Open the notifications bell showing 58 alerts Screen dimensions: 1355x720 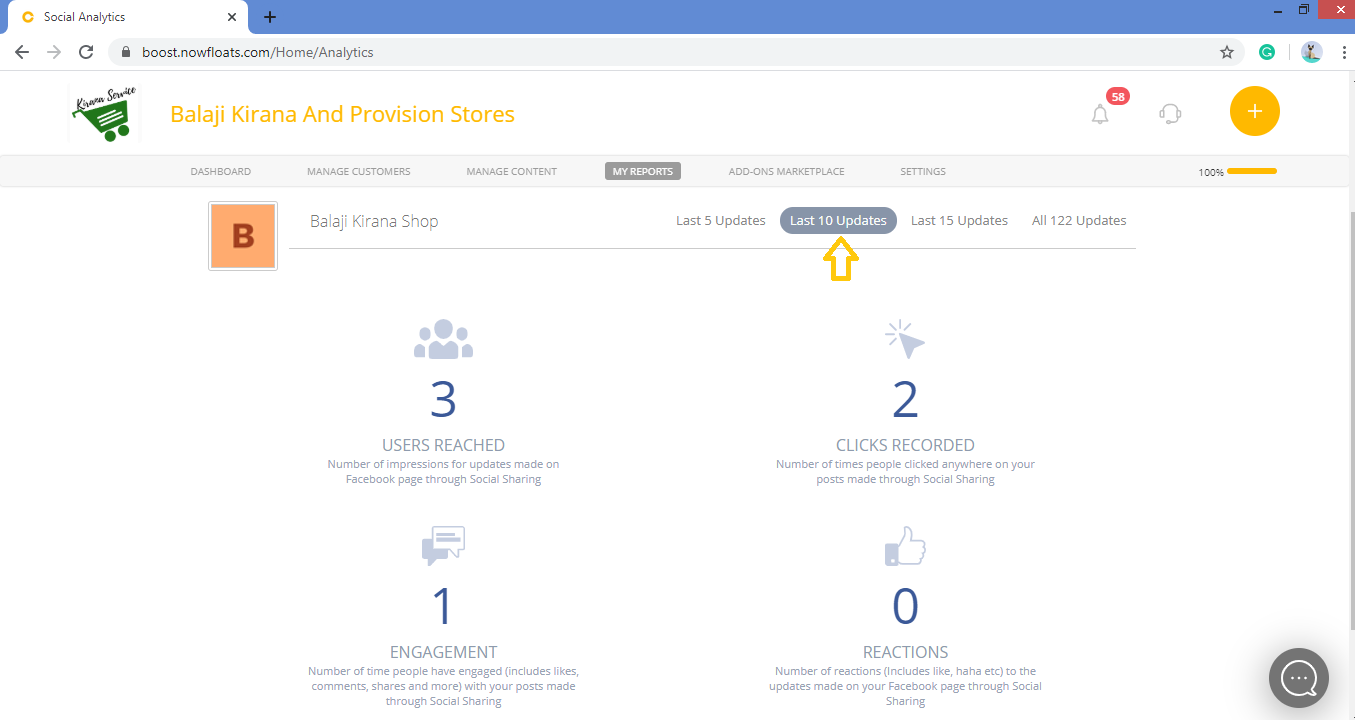click(x=1100, y=114)
